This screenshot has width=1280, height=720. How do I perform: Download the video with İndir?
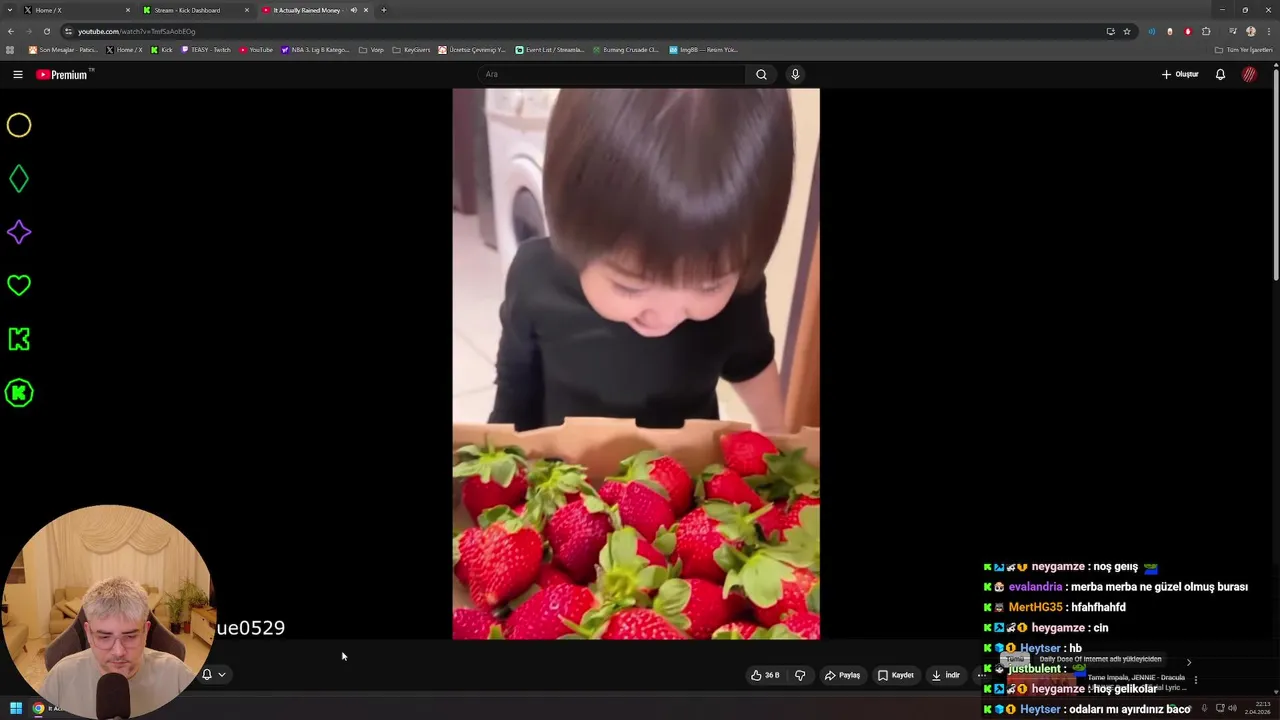[946, 675]
